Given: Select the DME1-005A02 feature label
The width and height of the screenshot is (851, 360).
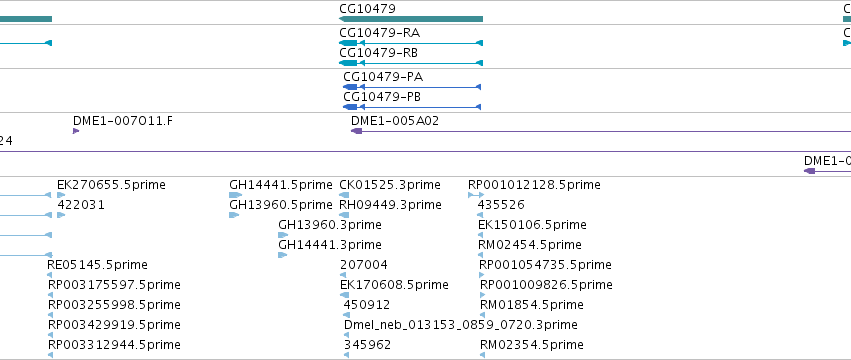Looking at the screenshot, I should (395, 121).
